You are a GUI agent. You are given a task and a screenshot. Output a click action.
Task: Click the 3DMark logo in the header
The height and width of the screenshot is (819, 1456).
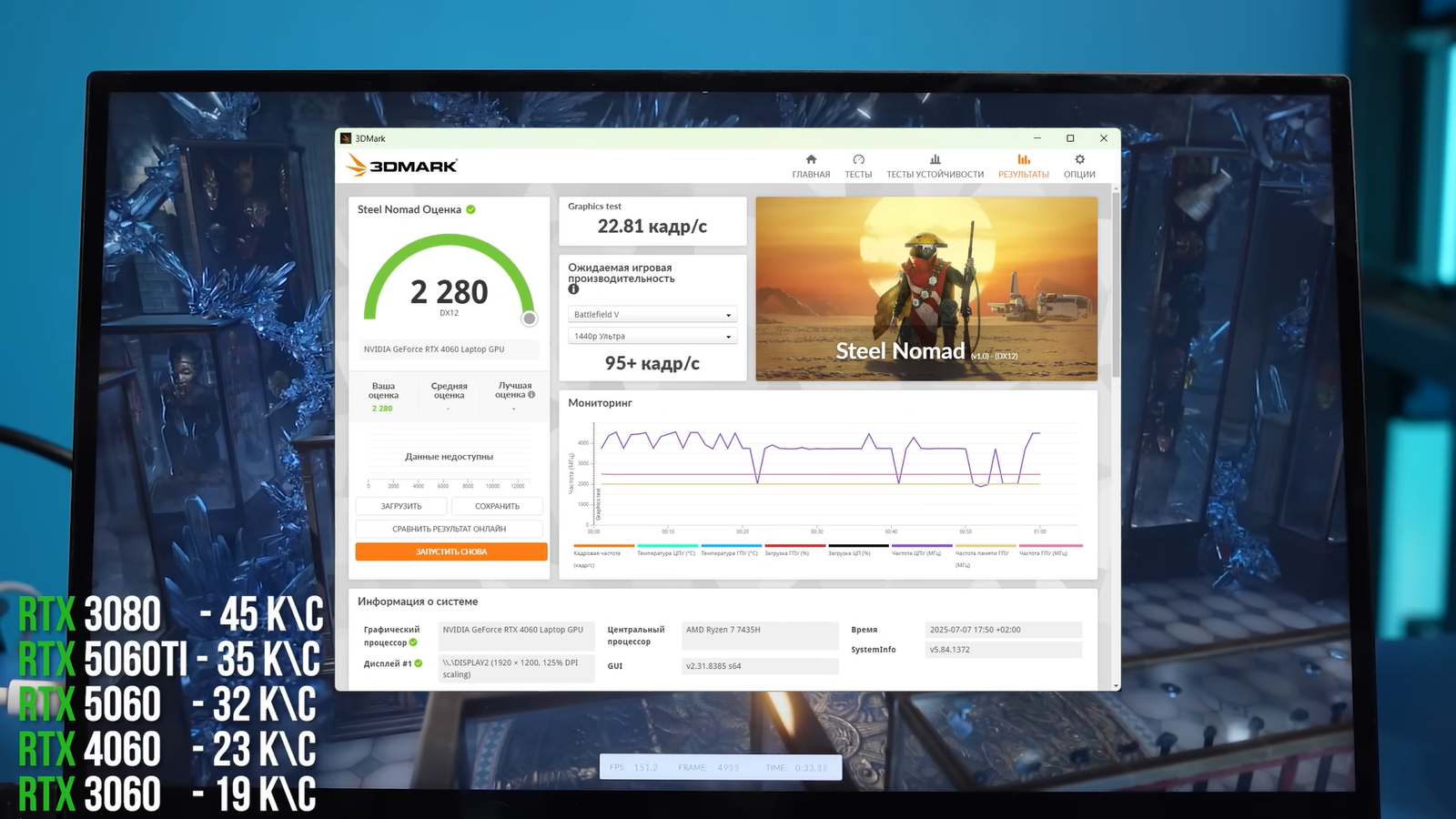[x=402, y=166]
